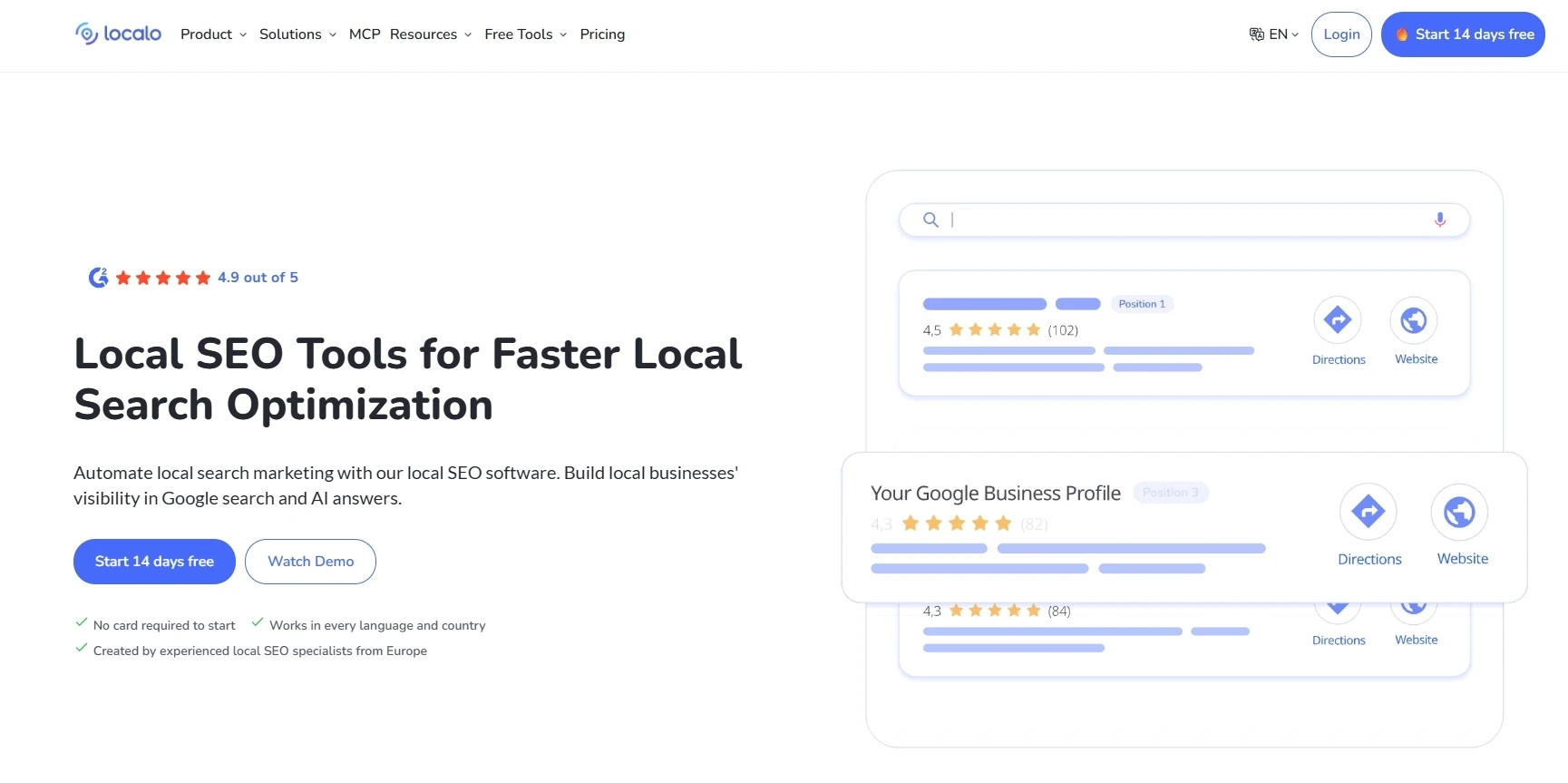Click header Start 14 days free button

[x=1463, y=34]
